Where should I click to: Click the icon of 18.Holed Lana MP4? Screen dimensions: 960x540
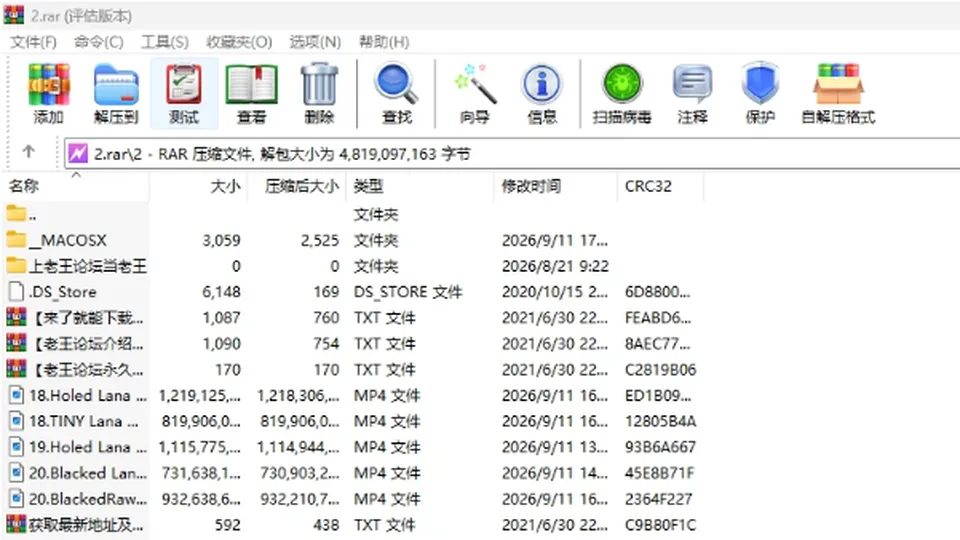tap(17, 395)
